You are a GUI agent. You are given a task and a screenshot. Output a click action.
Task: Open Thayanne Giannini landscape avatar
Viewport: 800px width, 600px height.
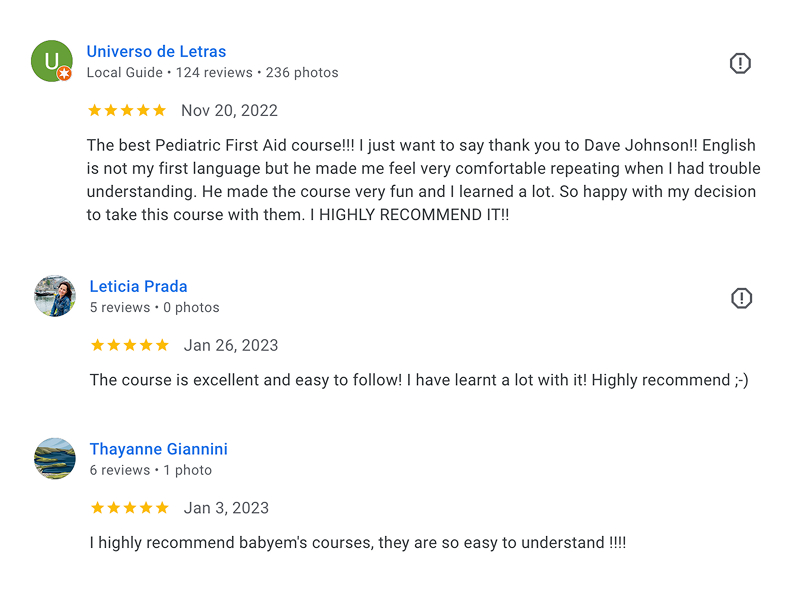(55, 458)
